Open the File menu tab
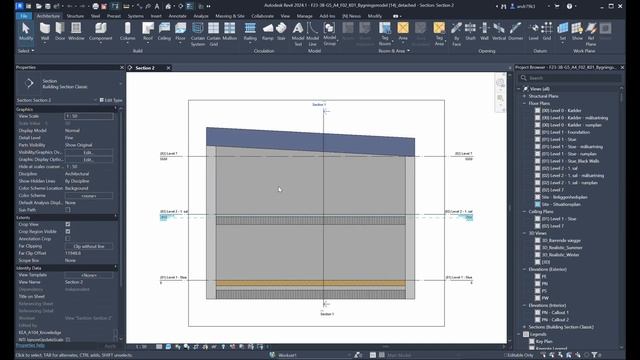The image size is (640, 360). point(24,16)
